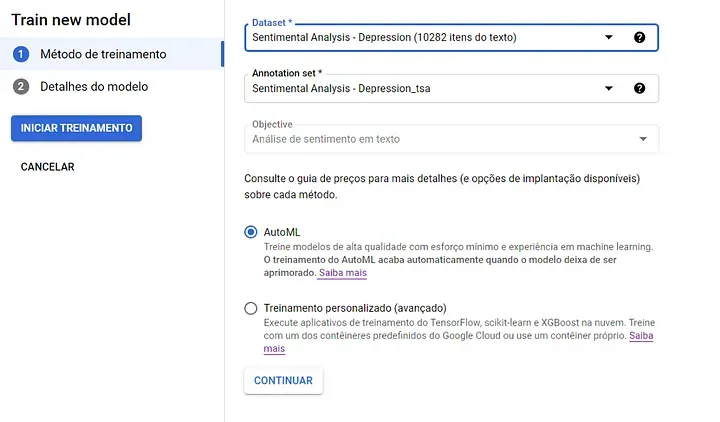Expand the Annotation set dropdown arrow
The width and height of the screenshot is (720, 422).
(x=609, y=88)
